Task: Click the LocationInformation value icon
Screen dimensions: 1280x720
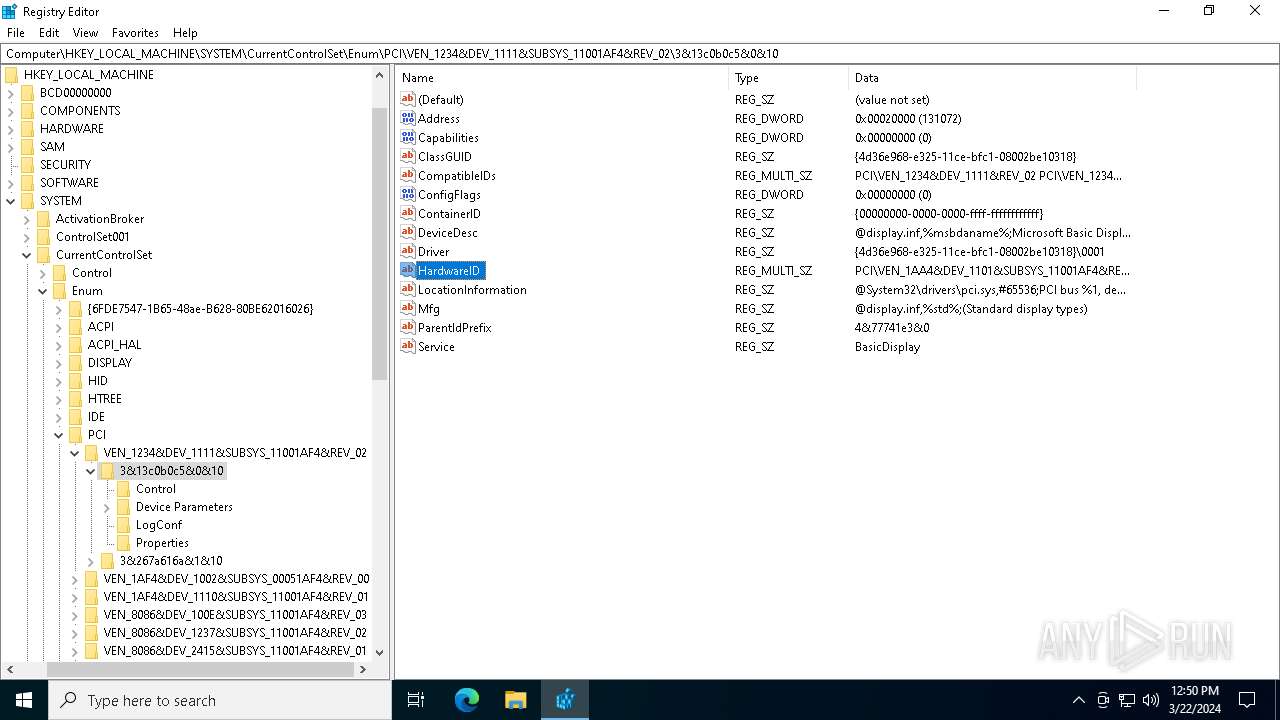Action: (407, 289)
